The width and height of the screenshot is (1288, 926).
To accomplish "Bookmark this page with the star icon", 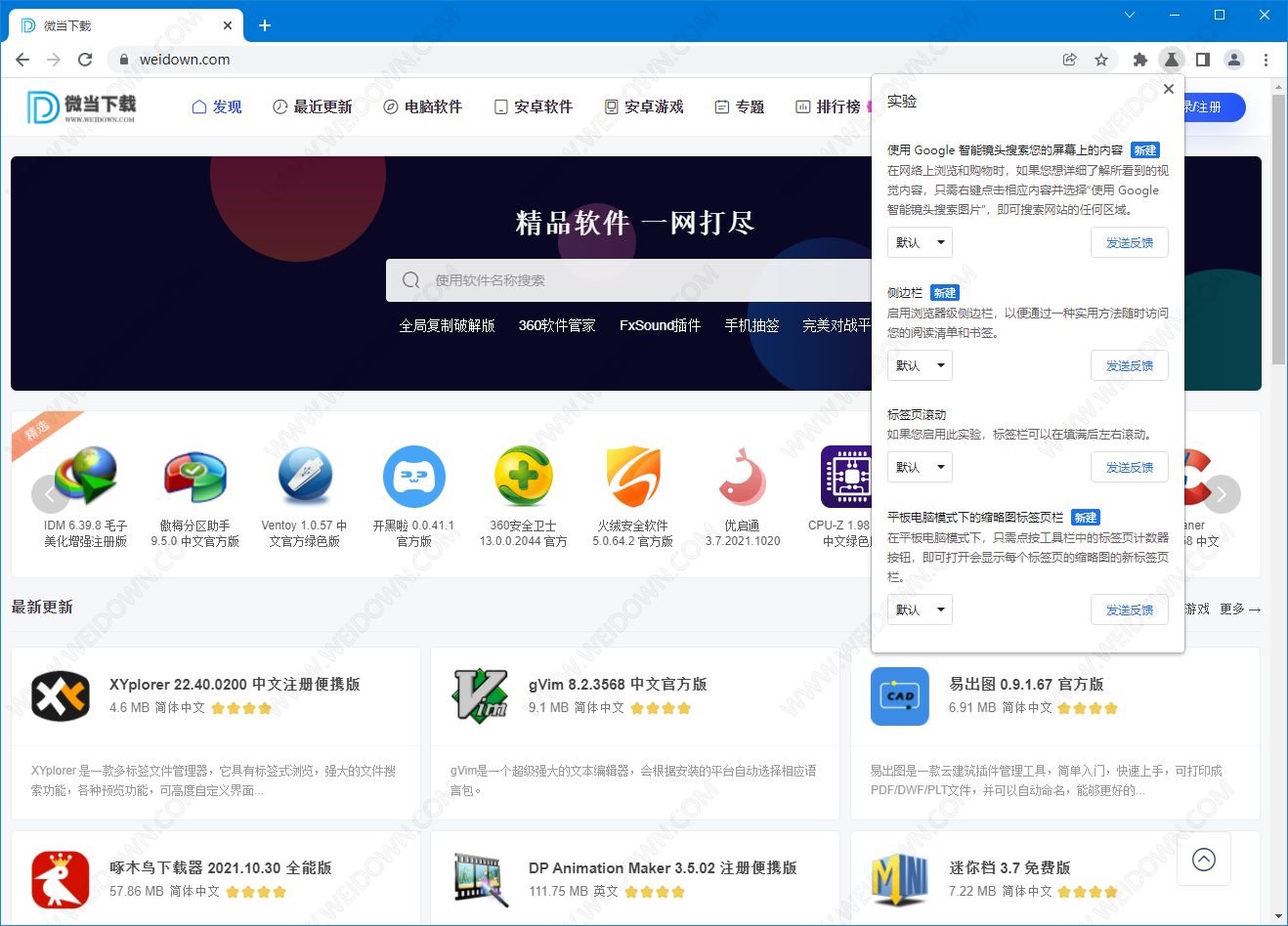I will pyautogui.click(x=1101, y=60).
